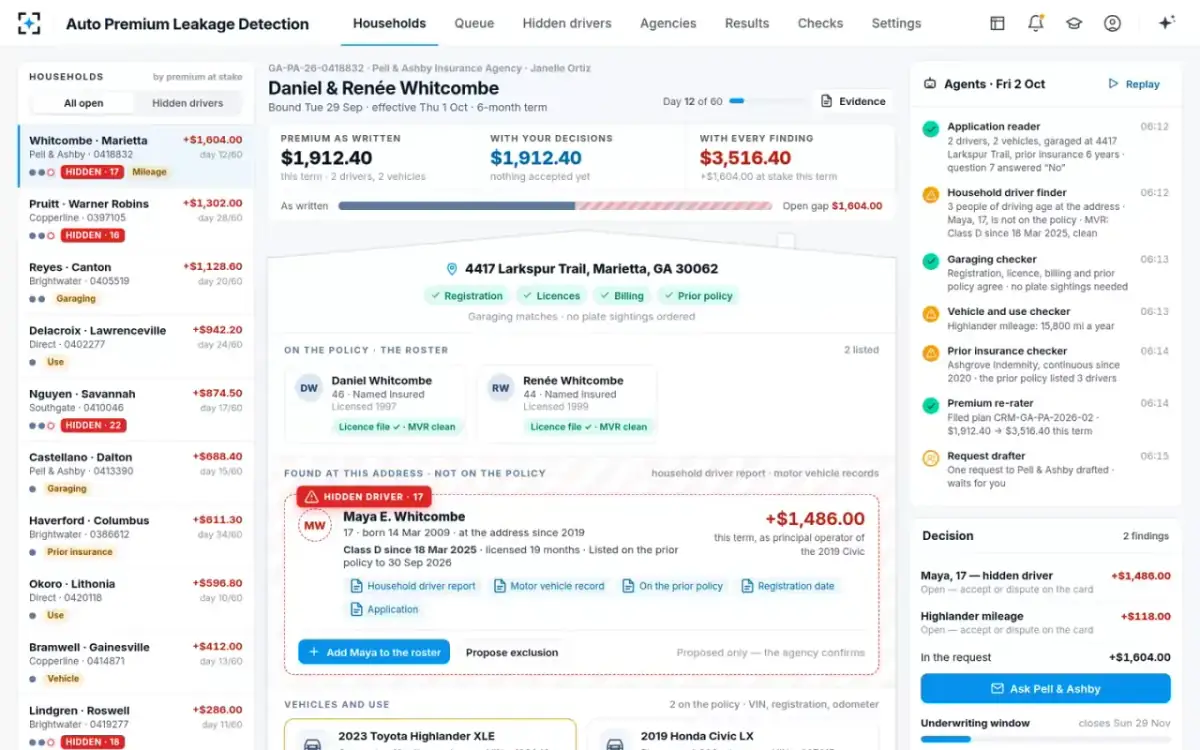Open the notifications bell

[1035, 23]
